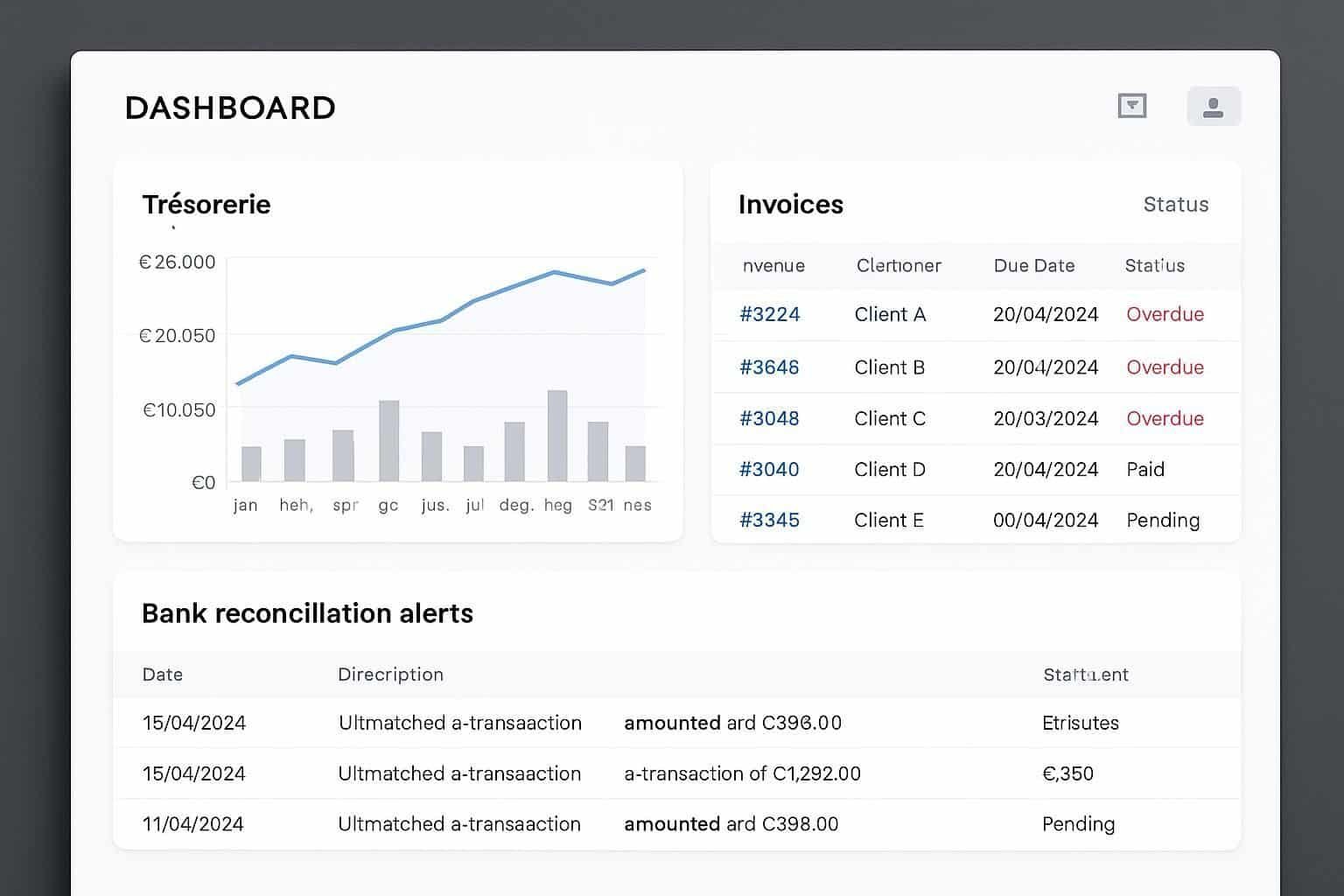
Task: Sort invoices by the Due Date column
Action: pos(1034,265)
